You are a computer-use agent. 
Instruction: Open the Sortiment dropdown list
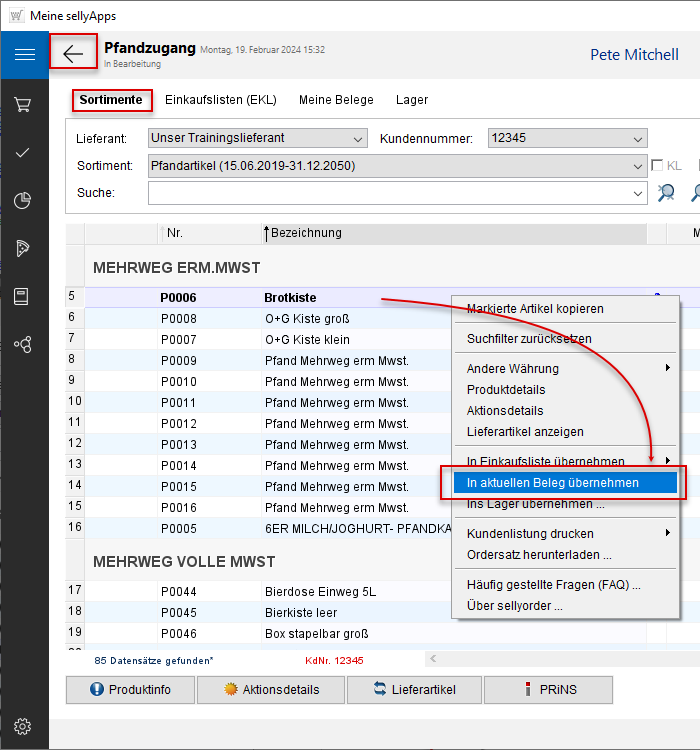click(x=638, y=166)
